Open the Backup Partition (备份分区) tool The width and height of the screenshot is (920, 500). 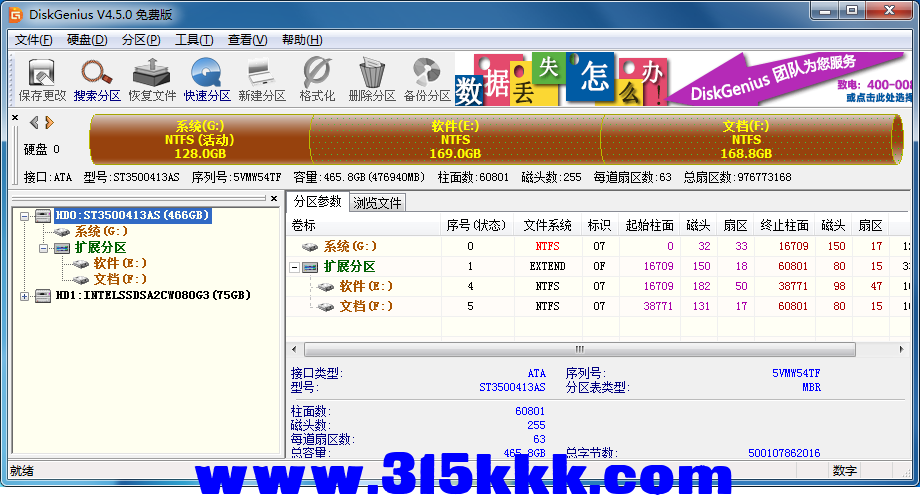(x=427, y=80)
